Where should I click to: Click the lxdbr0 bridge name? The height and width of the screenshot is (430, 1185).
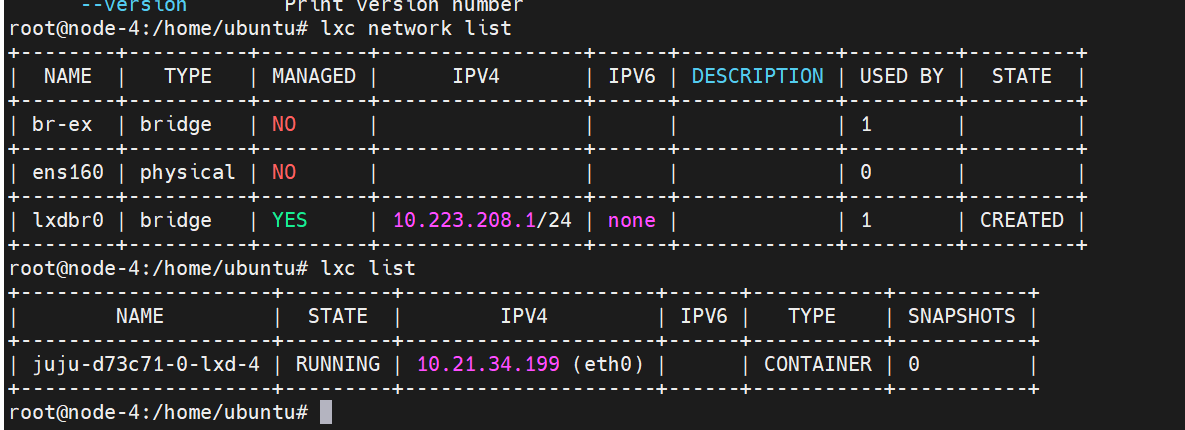pyautogui.click(x=67, y=220)
